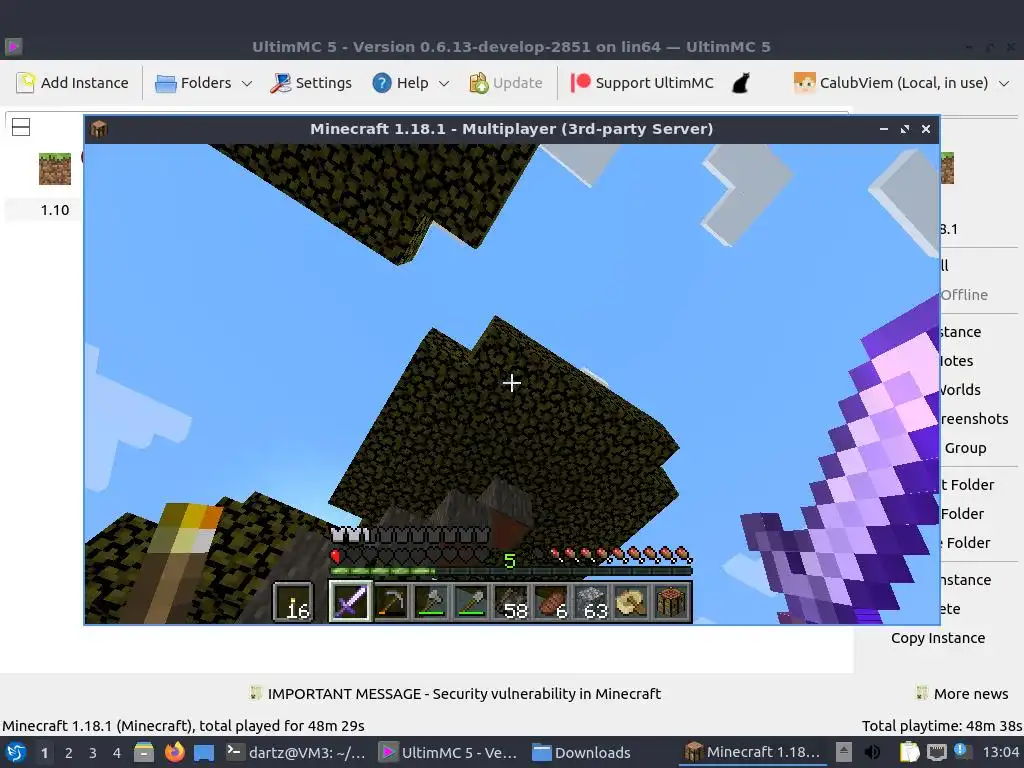Click the More news button
The width and height of the screenshot is (1024, 768).
962,694
